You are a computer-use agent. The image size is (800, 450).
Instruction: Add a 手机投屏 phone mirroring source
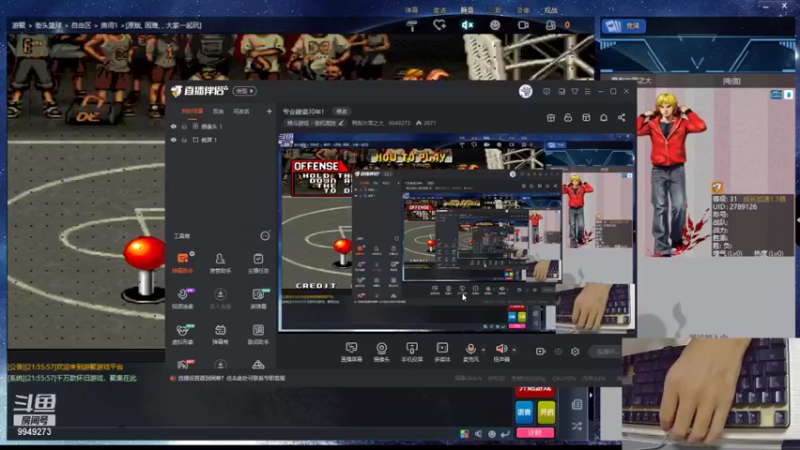click(412, 352)
